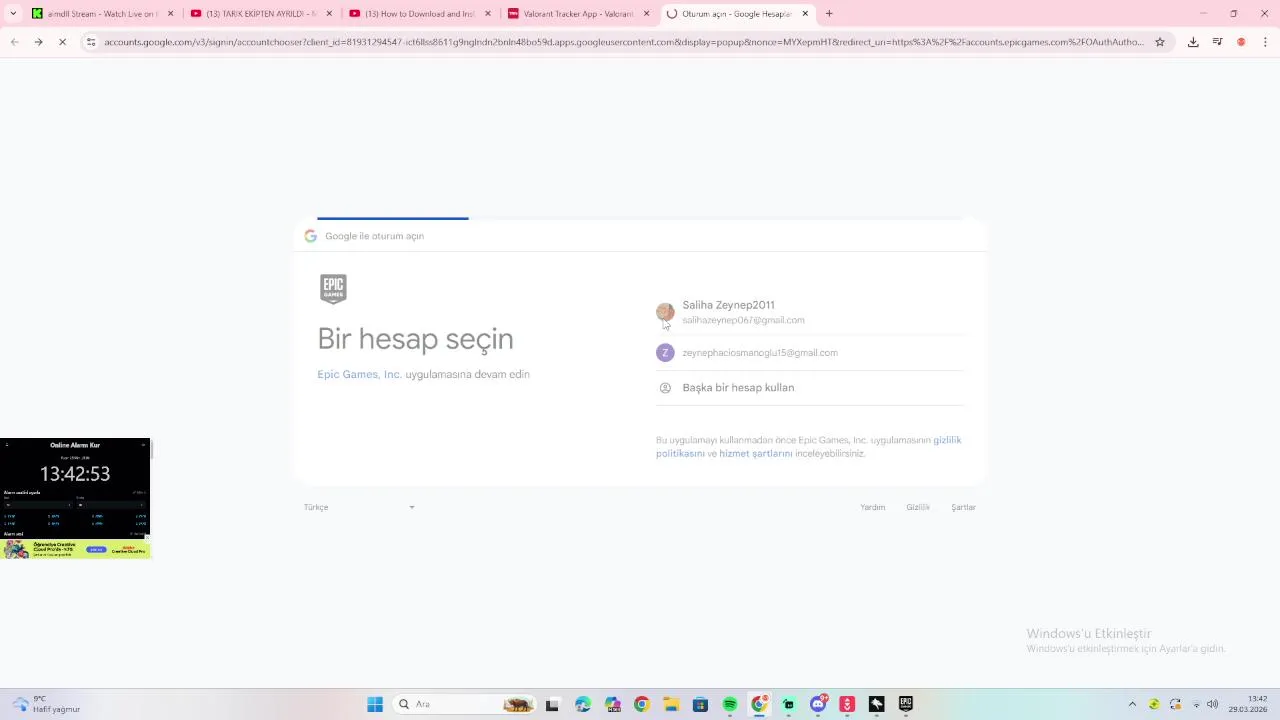Open Windows Start menu
Screen dimensions: 1280x720
[x=375, y=705]
